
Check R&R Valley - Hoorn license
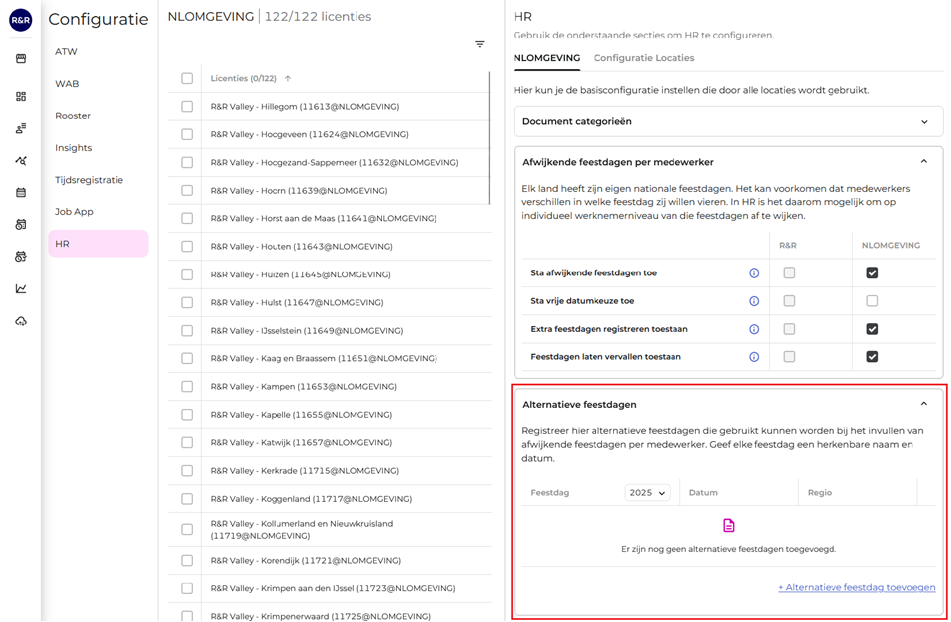pos(187,190)
